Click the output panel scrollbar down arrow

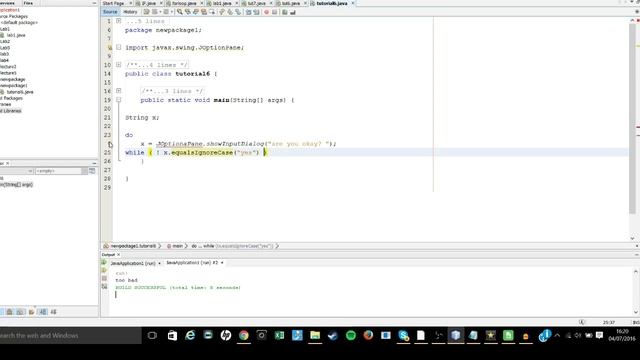pos(636,312)
